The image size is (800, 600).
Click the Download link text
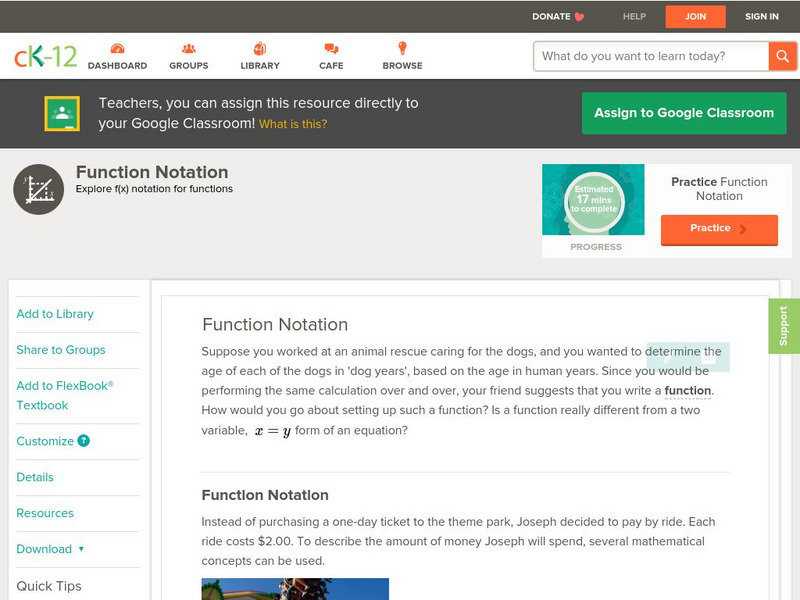[x=44, y=549]
